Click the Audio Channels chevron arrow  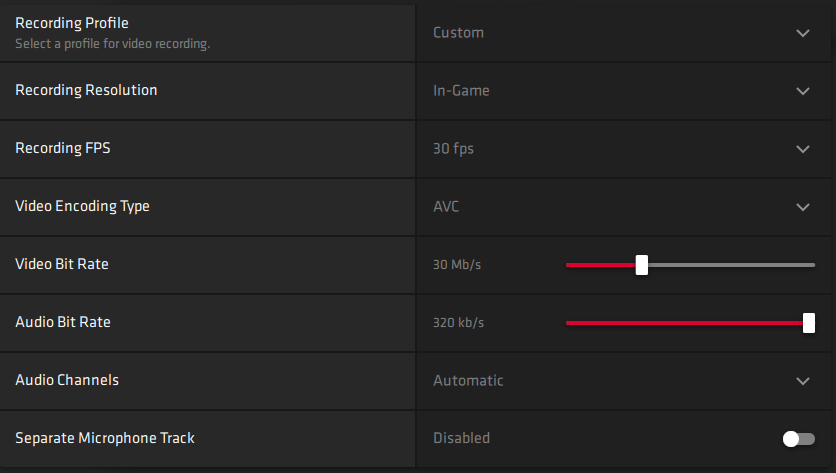pyautogui.click(x=803, y=381)
